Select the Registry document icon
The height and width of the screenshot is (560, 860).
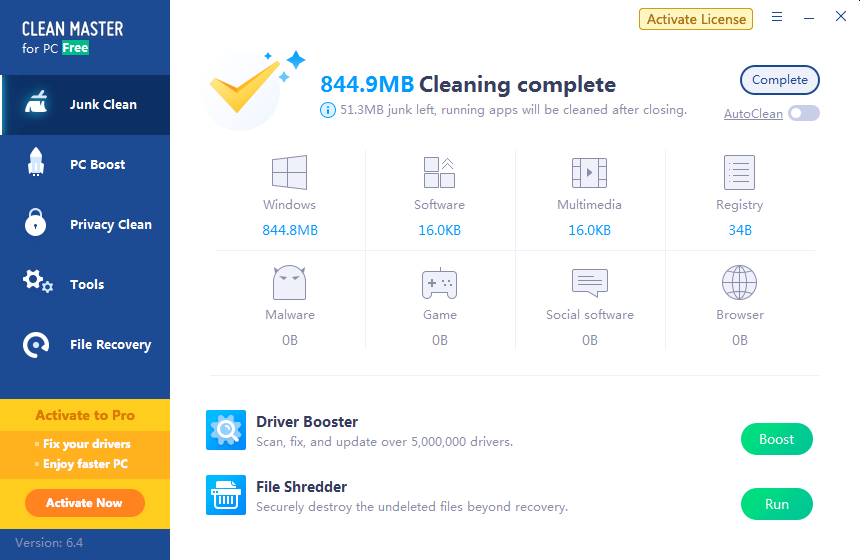click(739, 172)
